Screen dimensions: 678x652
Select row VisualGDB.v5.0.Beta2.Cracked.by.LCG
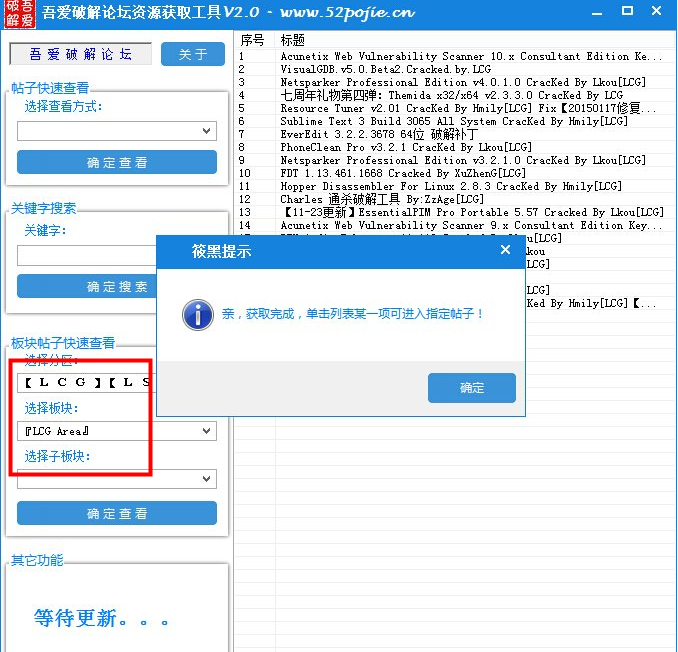[x=455, y=69]
